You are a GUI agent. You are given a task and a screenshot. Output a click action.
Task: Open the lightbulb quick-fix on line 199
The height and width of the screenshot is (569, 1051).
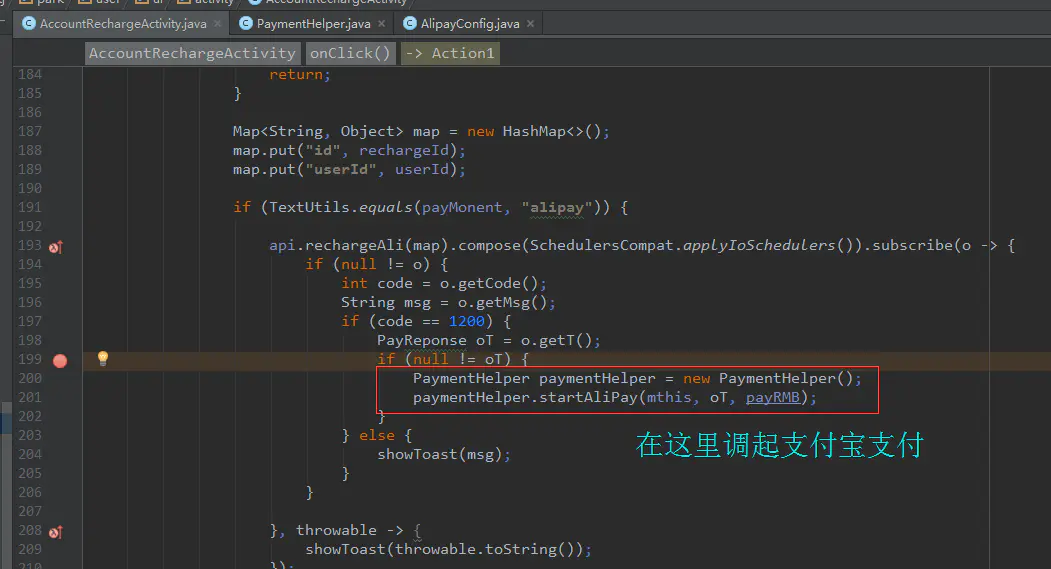[103, 358]
